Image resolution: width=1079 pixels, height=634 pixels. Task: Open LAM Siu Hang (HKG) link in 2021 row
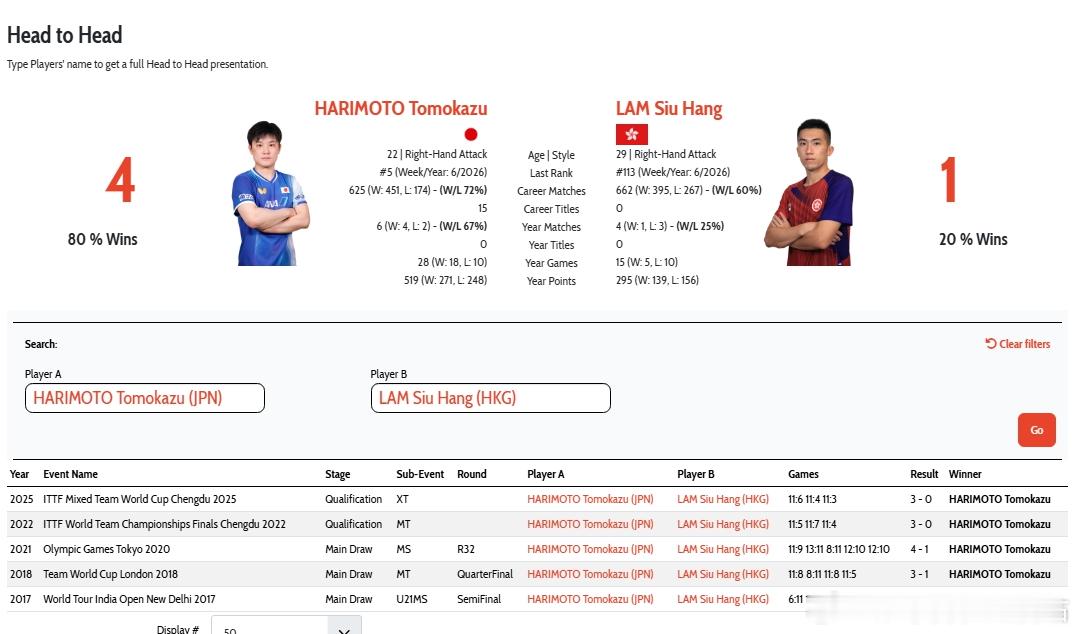tap(723, 549)
